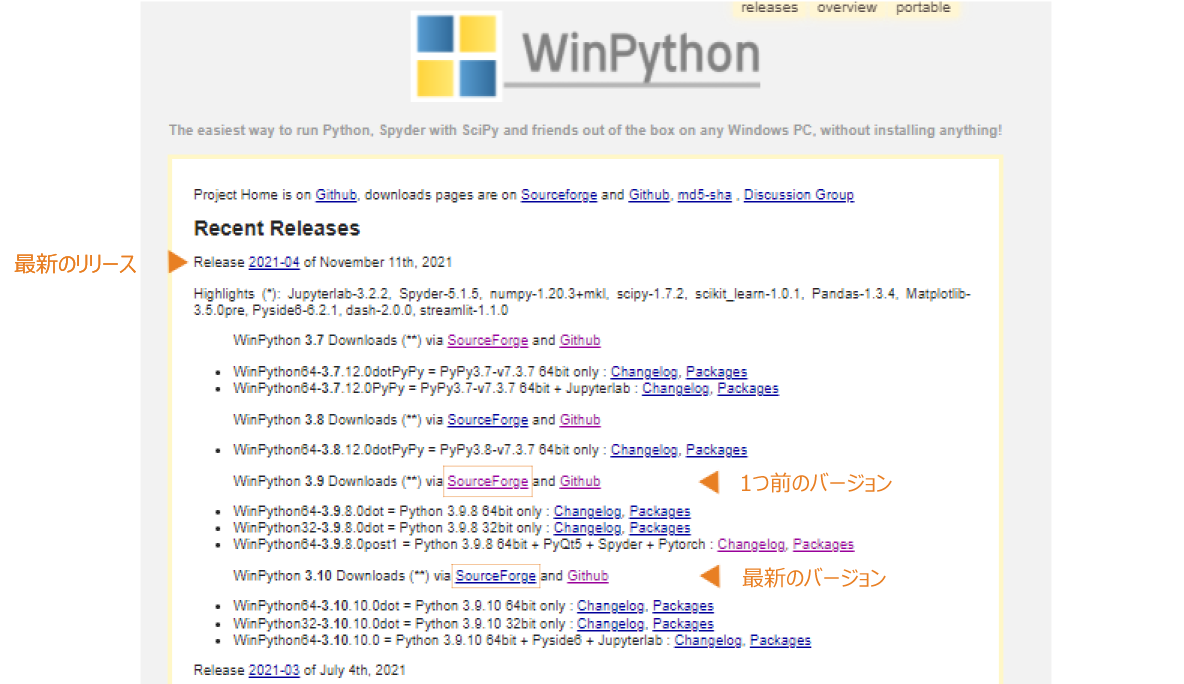
Task: Open Changelog for WinPython64-3.7.12.0PyPy
Action: [x=676, y=388]
